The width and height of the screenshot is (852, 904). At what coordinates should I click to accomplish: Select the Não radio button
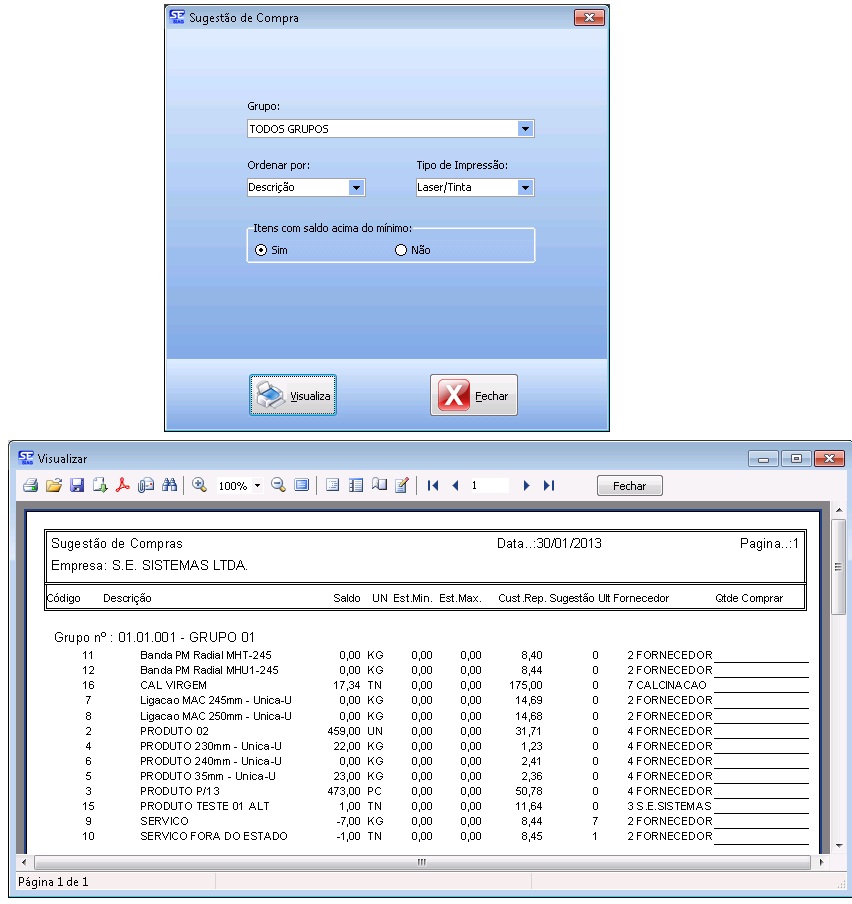(401, 250)
